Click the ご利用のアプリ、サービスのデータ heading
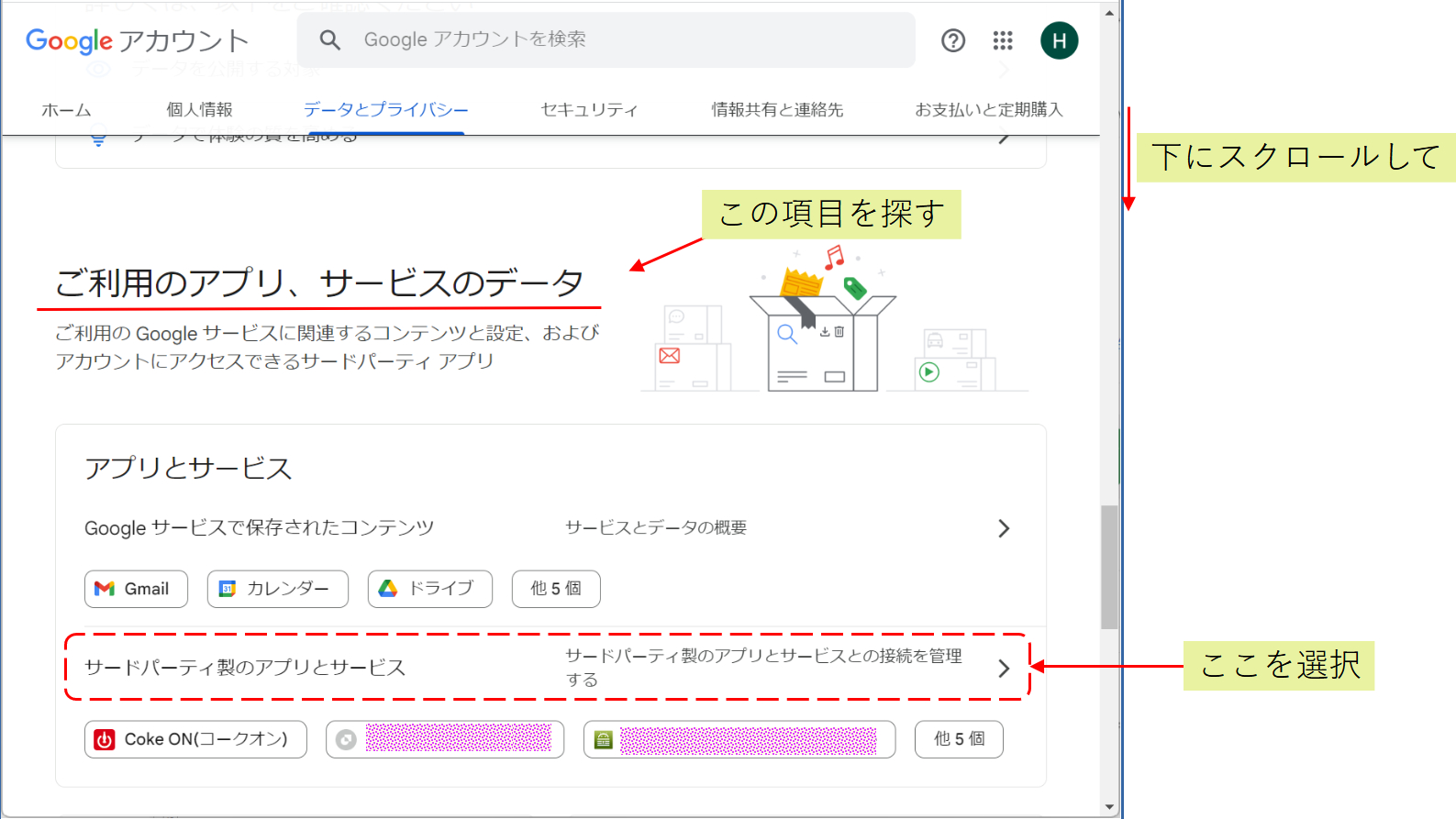 point(319,282)
